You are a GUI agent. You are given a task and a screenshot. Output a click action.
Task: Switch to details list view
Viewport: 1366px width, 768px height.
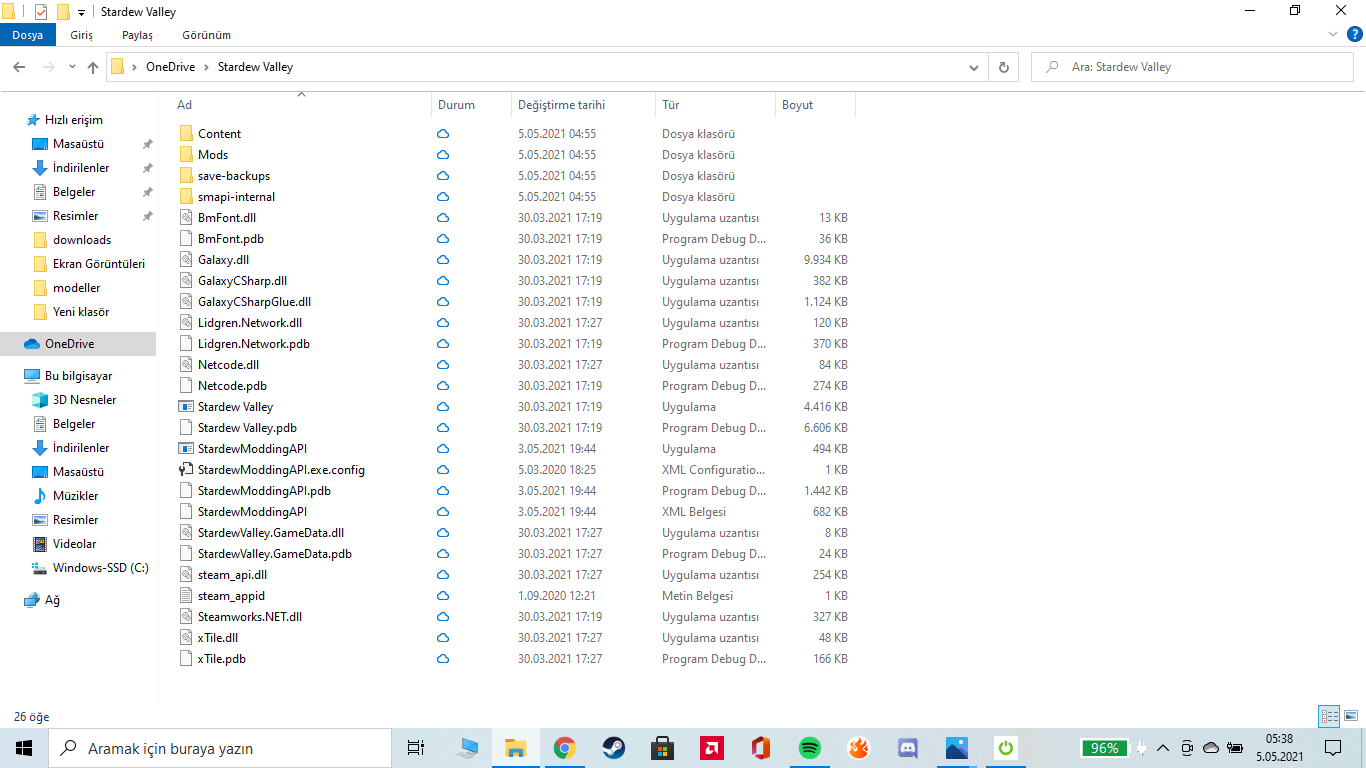pos(1329,716)
